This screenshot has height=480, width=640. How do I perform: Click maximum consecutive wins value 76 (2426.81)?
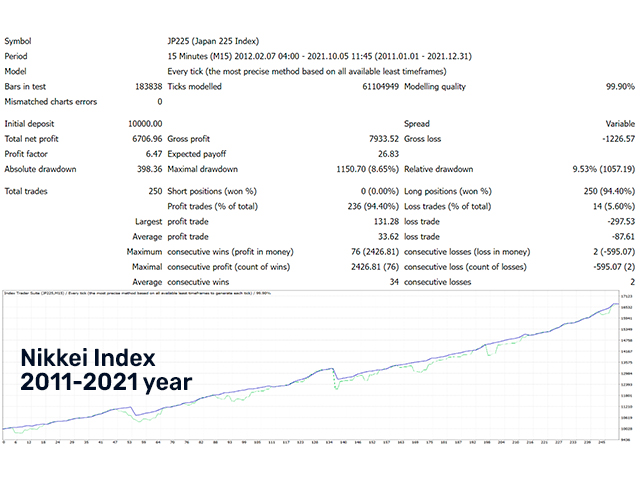click(x=375, y=252)
